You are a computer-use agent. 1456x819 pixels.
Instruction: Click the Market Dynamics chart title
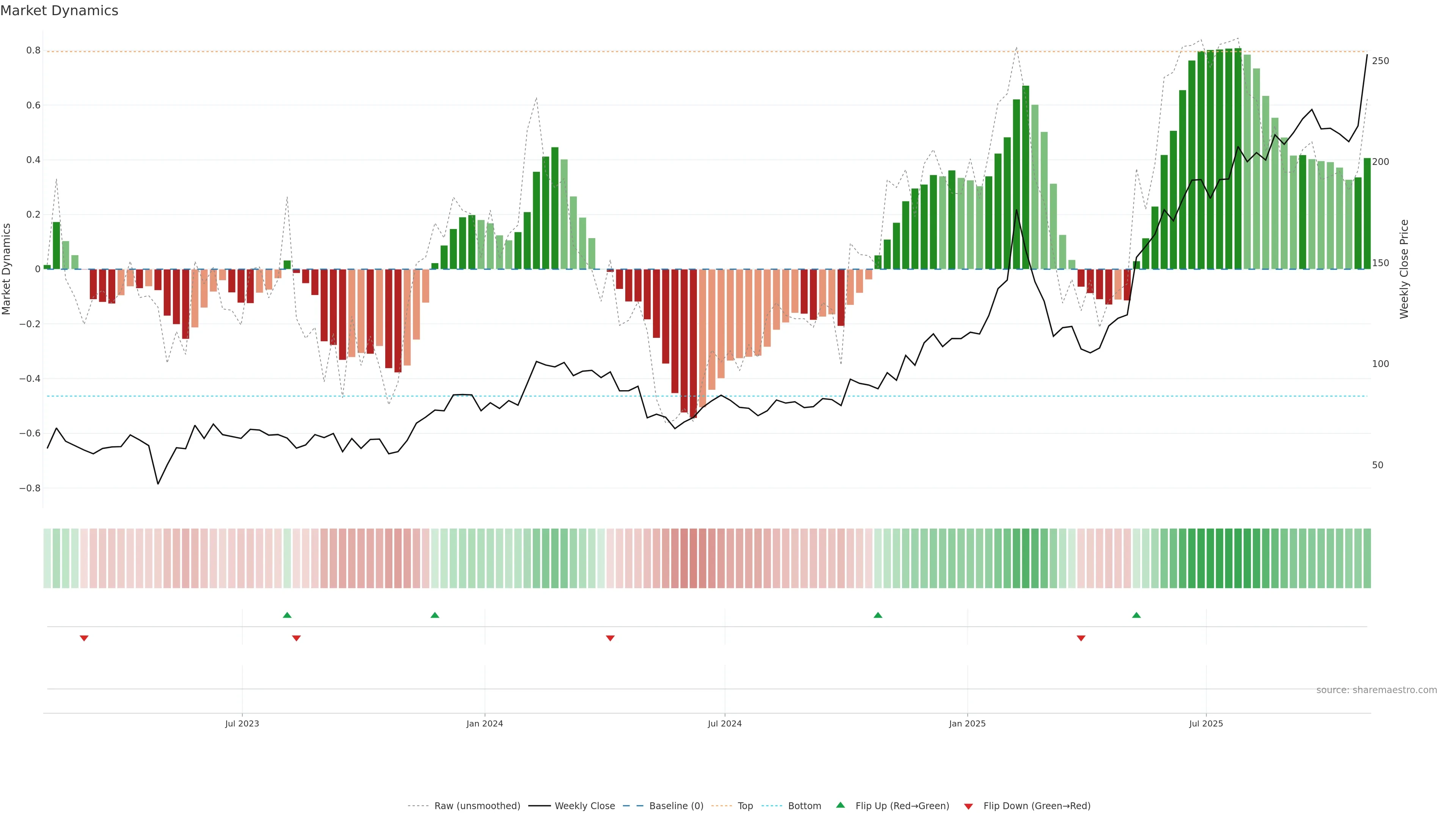pyautogui.click(x=60, y=11)
